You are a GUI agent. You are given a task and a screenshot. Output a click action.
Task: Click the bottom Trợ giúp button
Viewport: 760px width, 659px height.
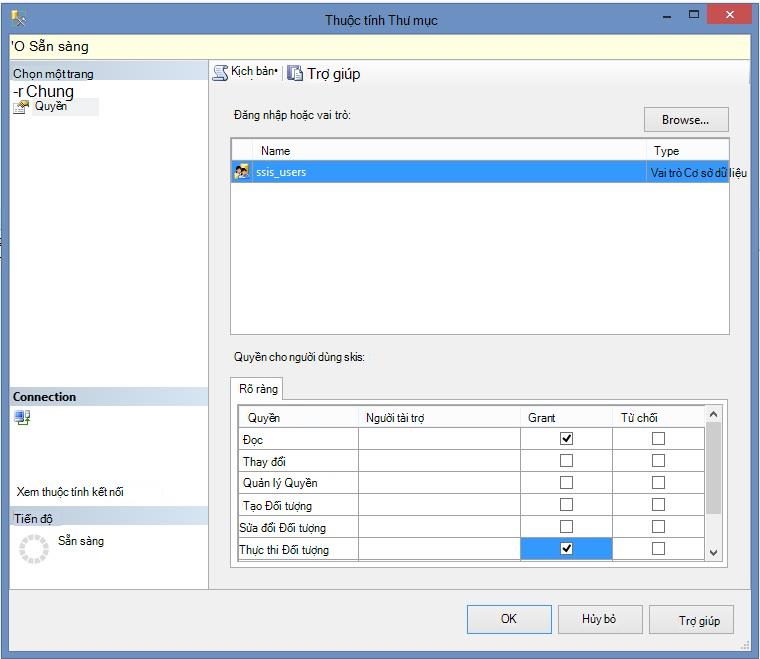pos(692,620)
